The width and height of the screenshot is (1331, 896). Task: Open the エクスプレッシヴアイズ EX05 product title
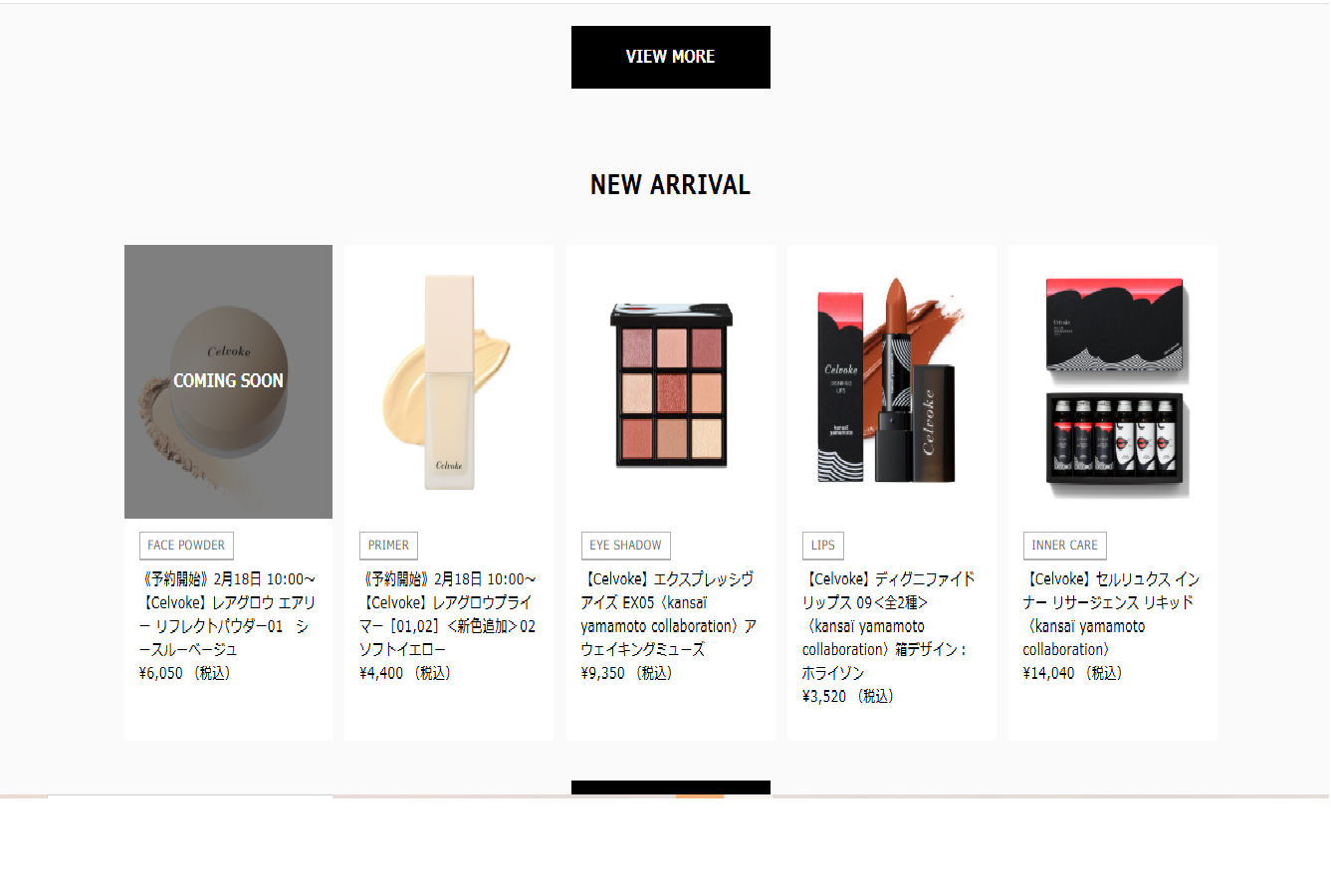669,614
